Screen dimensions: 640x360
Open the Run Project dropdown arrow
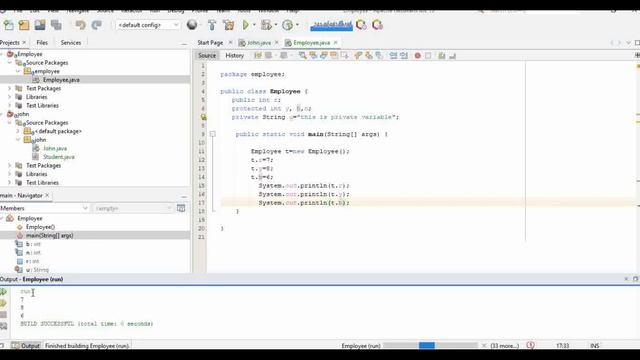[x=254, y=25]
